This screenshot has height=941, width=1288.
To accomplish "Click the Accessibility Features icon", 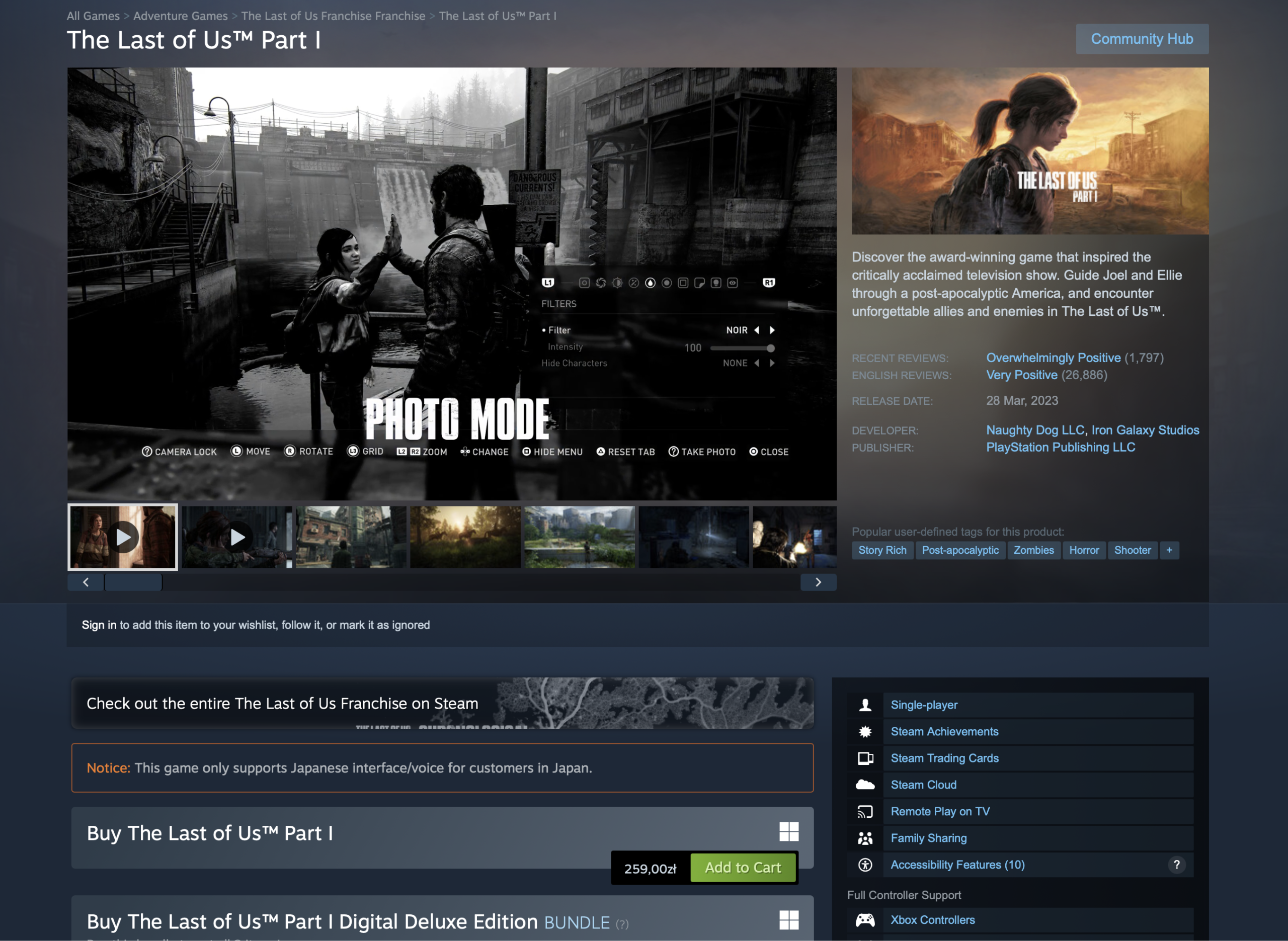I will [x=865, y=865].
